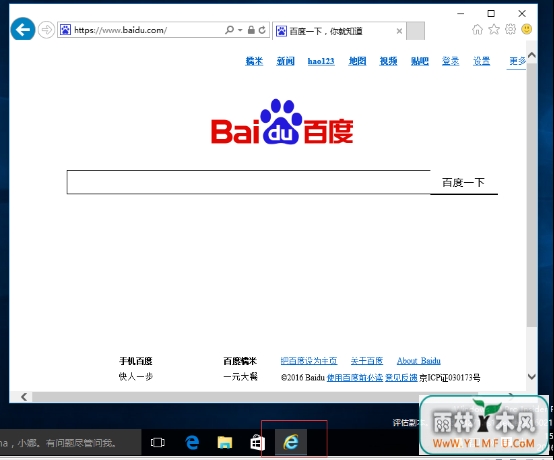This screenshot has height=460, width=554.
Task: Open the 更多 more link
Action: tap(517, 61)
